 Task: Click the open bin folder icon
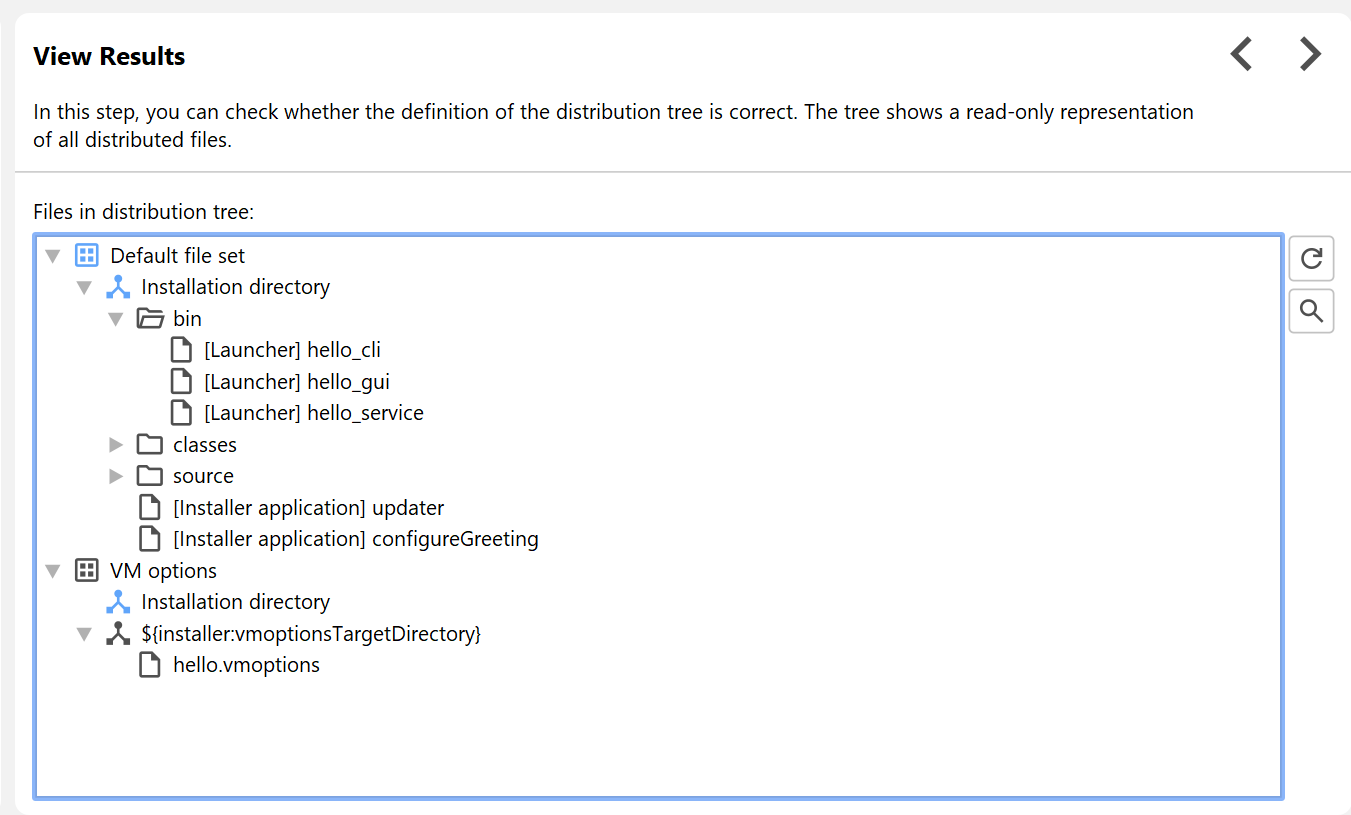(150, 319)
